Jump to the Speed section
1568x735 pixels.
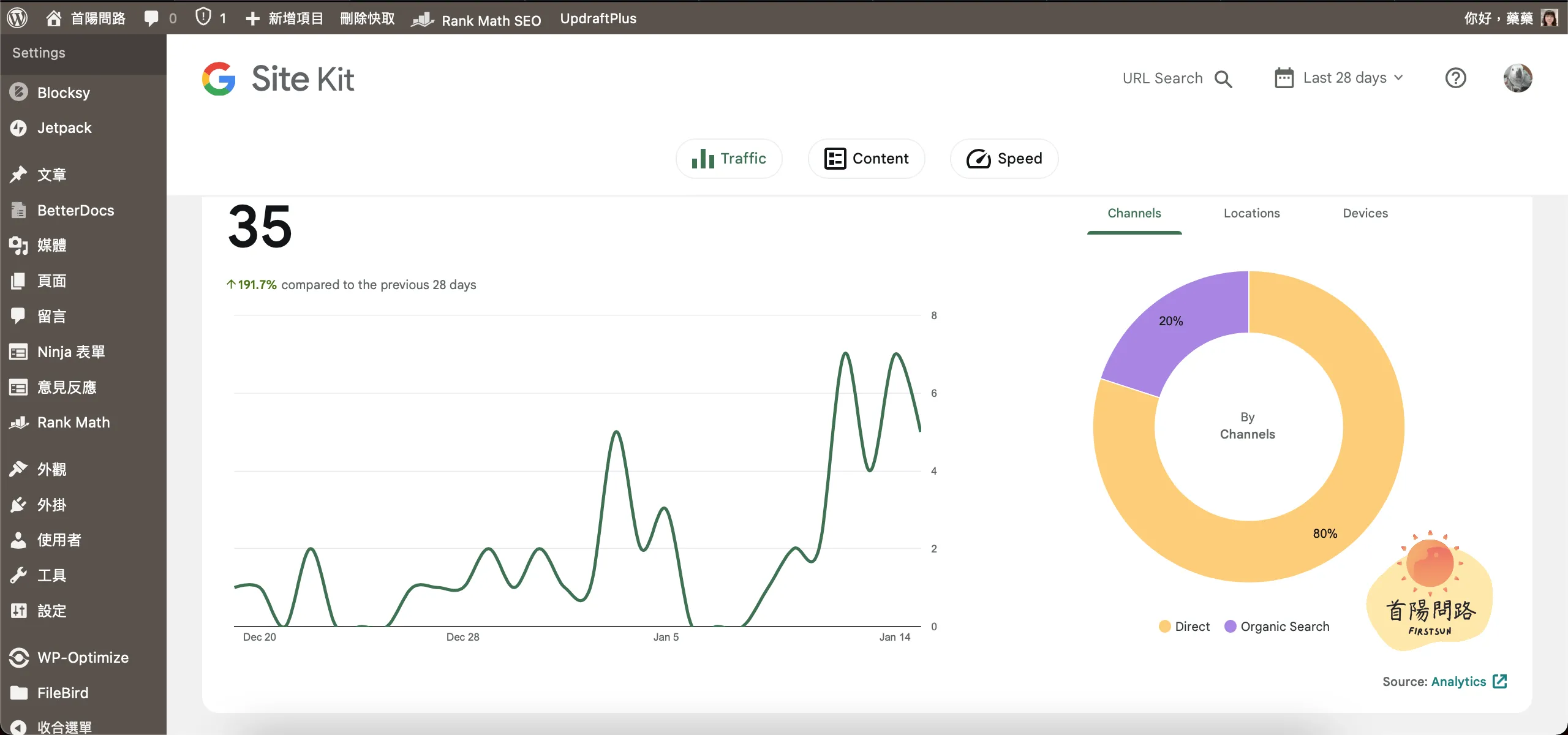coord(1004,159)
